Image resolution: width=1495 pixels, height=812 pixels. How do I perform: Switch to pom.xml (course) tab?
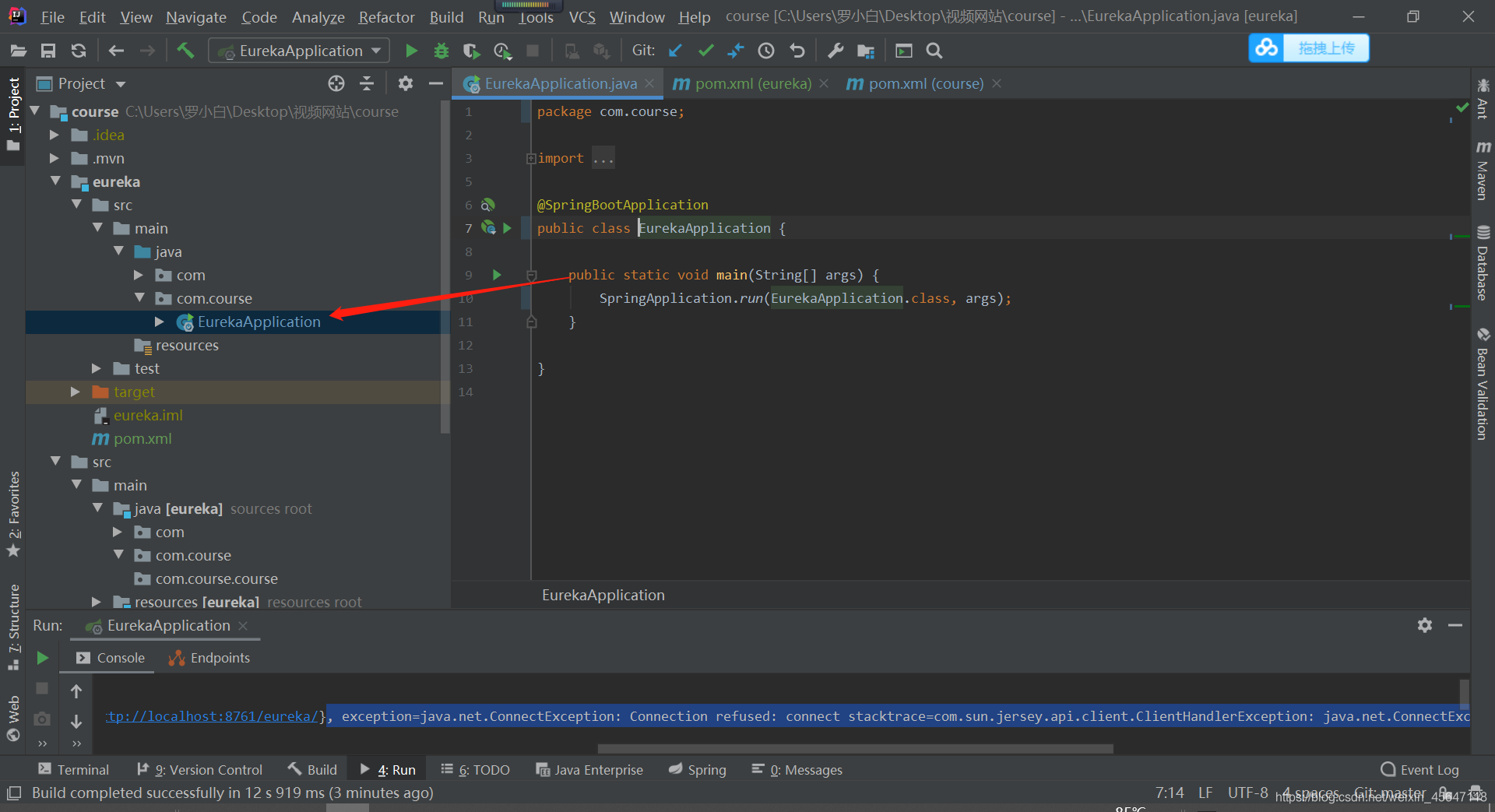tap(925, 83)
